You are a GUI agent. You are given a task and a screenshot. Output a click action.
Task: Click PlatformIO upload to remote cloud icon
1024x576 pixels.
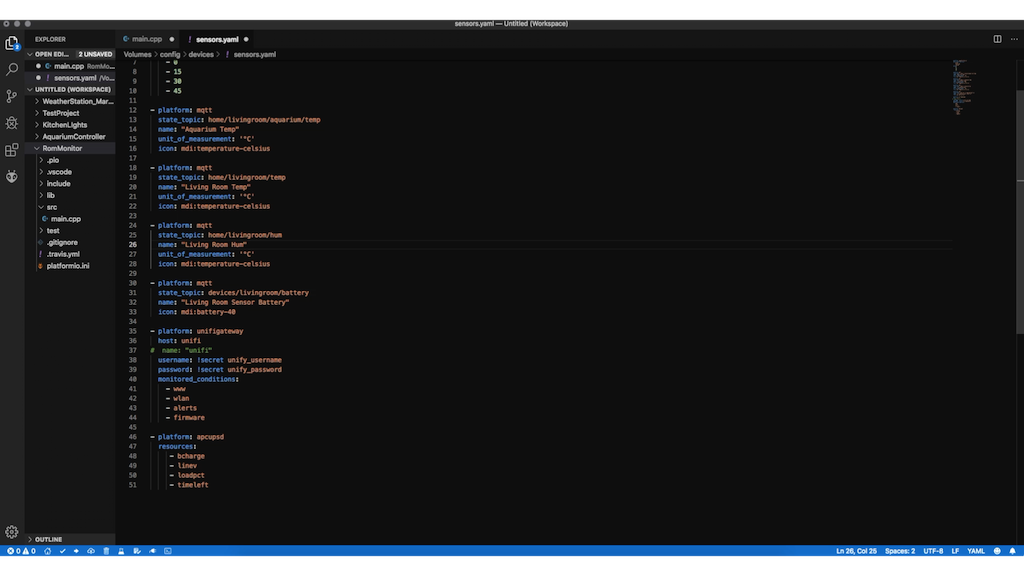point(91,551)
